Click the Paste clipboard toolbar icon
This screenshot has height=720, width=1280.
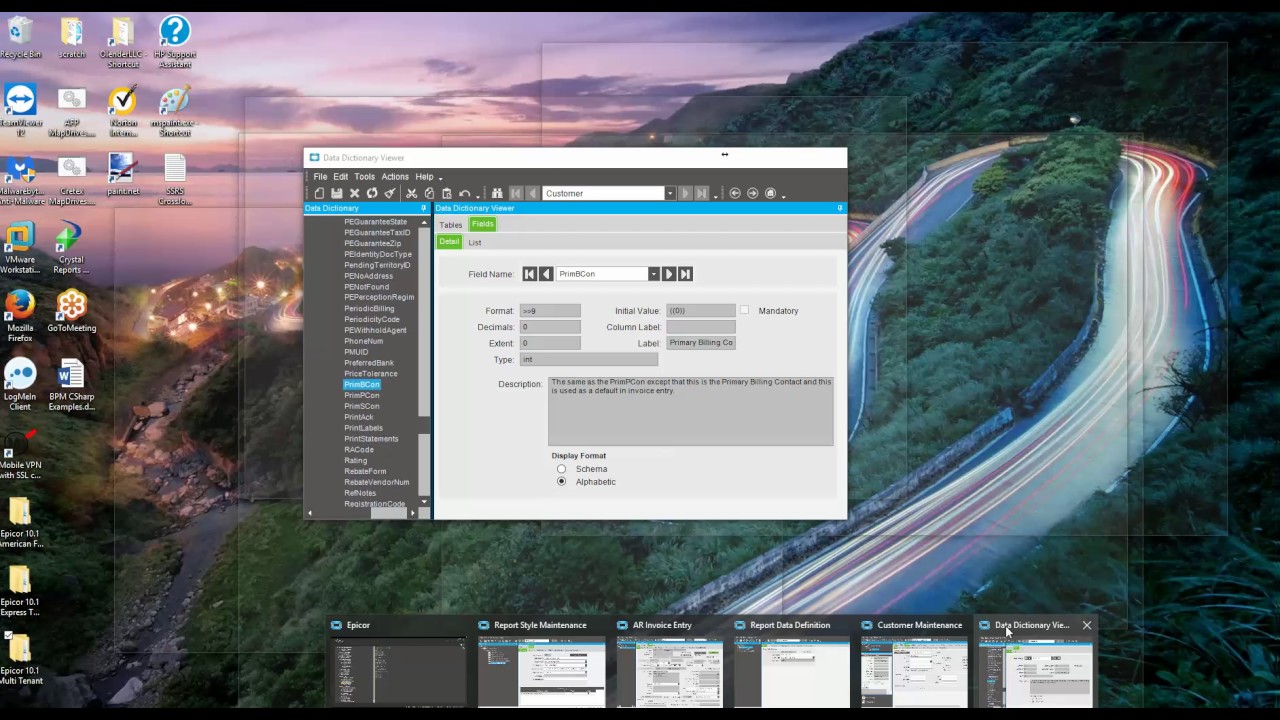(447, 193)
